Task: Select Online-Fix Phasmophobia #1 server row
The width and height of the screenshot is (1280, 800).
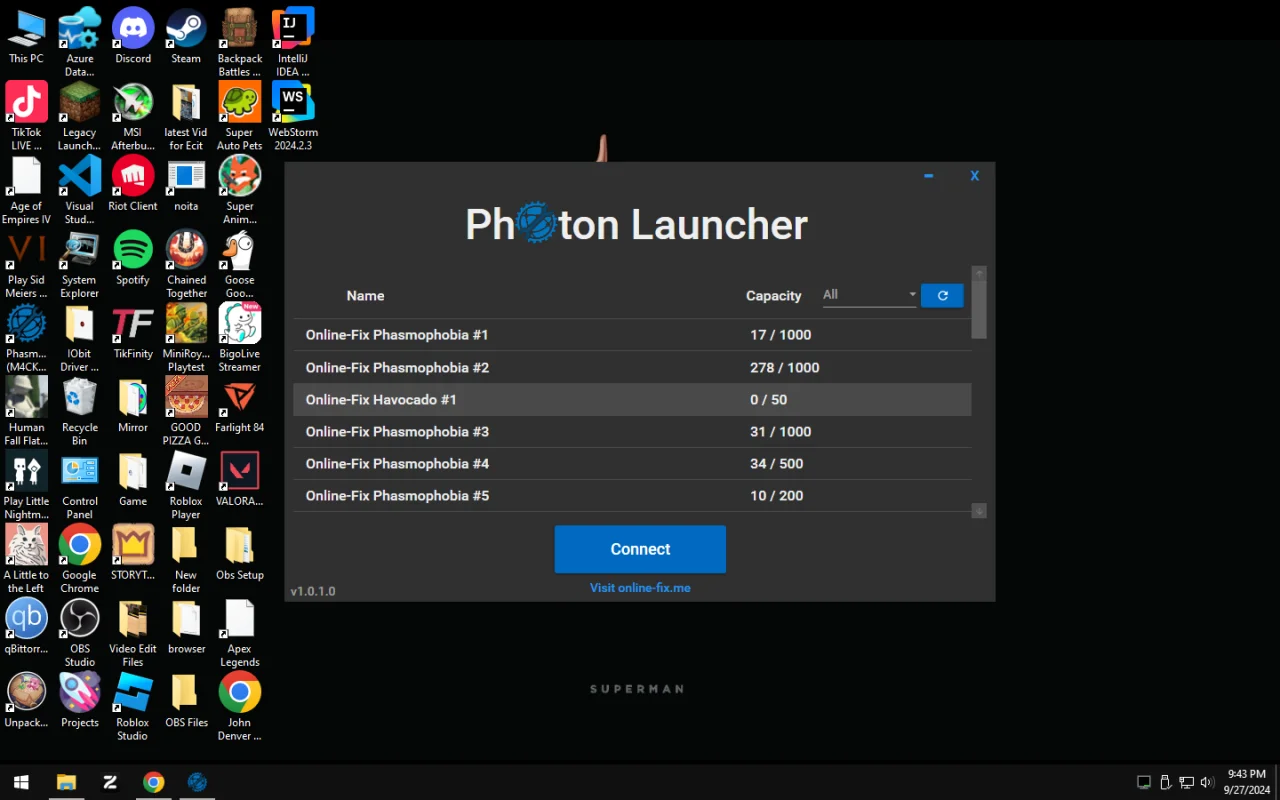Action: click(x=632, y=335)
